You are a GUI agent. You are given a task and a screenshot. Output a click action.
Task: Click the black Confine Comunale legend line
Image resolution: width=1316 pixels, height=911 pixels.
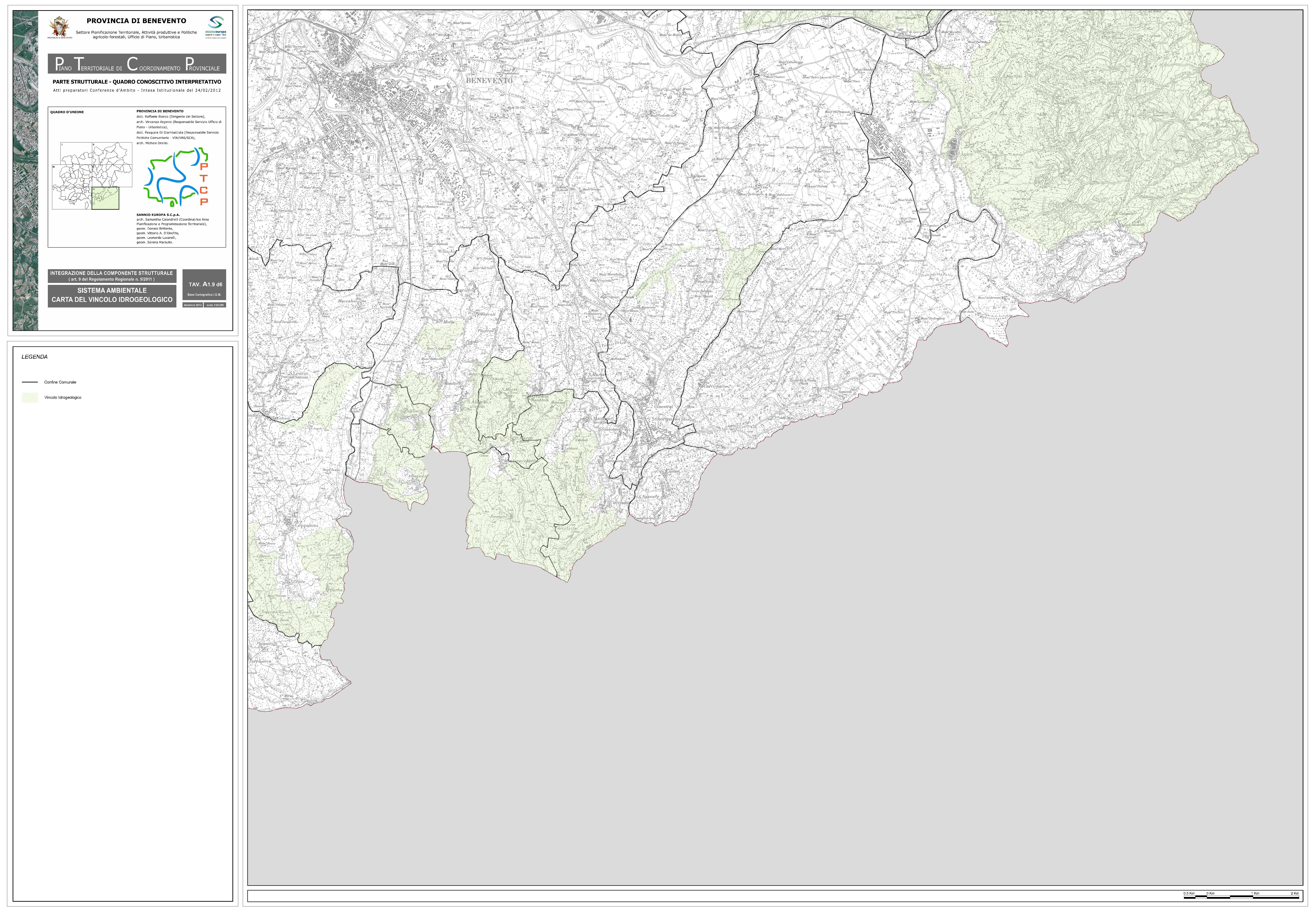30,382
